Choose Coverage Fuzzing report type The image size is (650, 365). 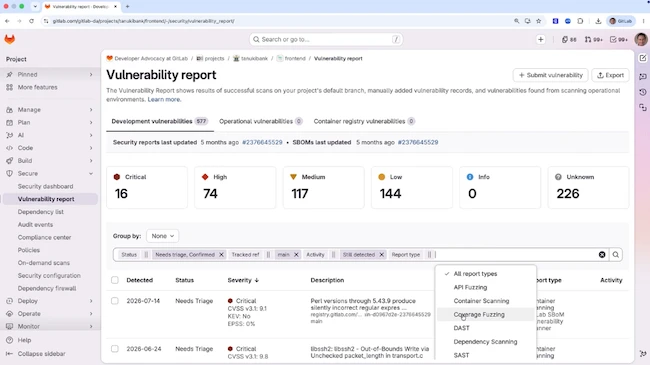(485, 314)
